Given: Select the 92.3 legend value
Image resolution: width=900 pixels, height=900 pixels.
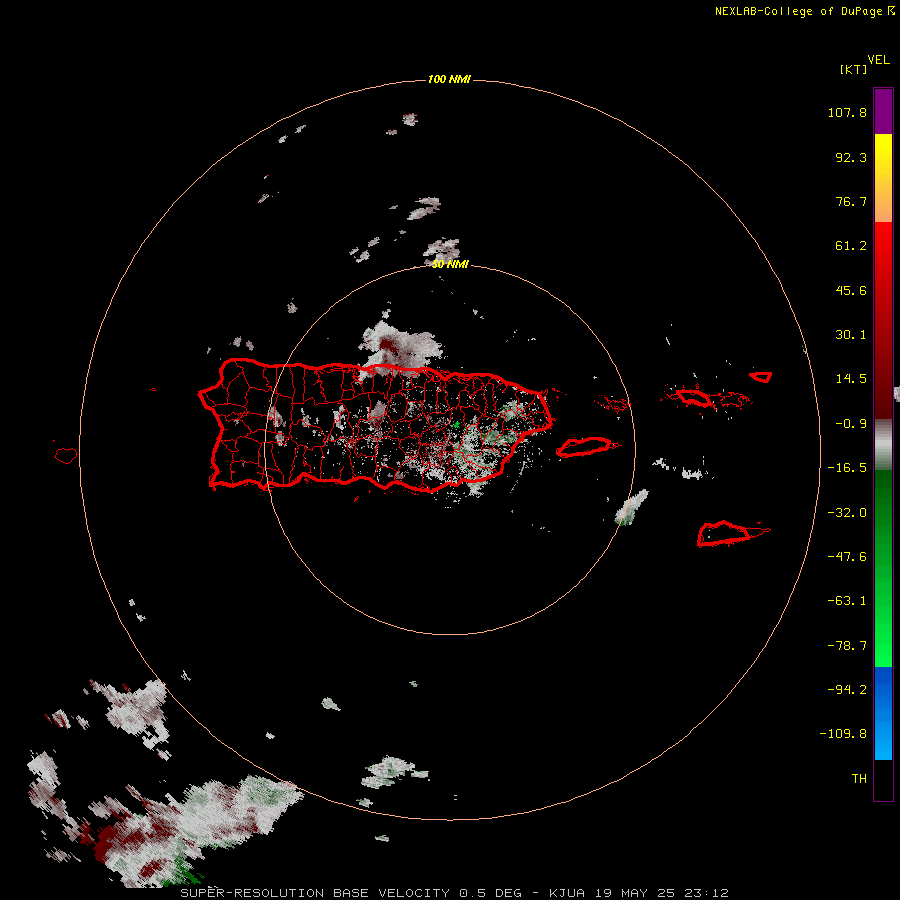Looking at the screenshot, I should click(x=851, y=157).
